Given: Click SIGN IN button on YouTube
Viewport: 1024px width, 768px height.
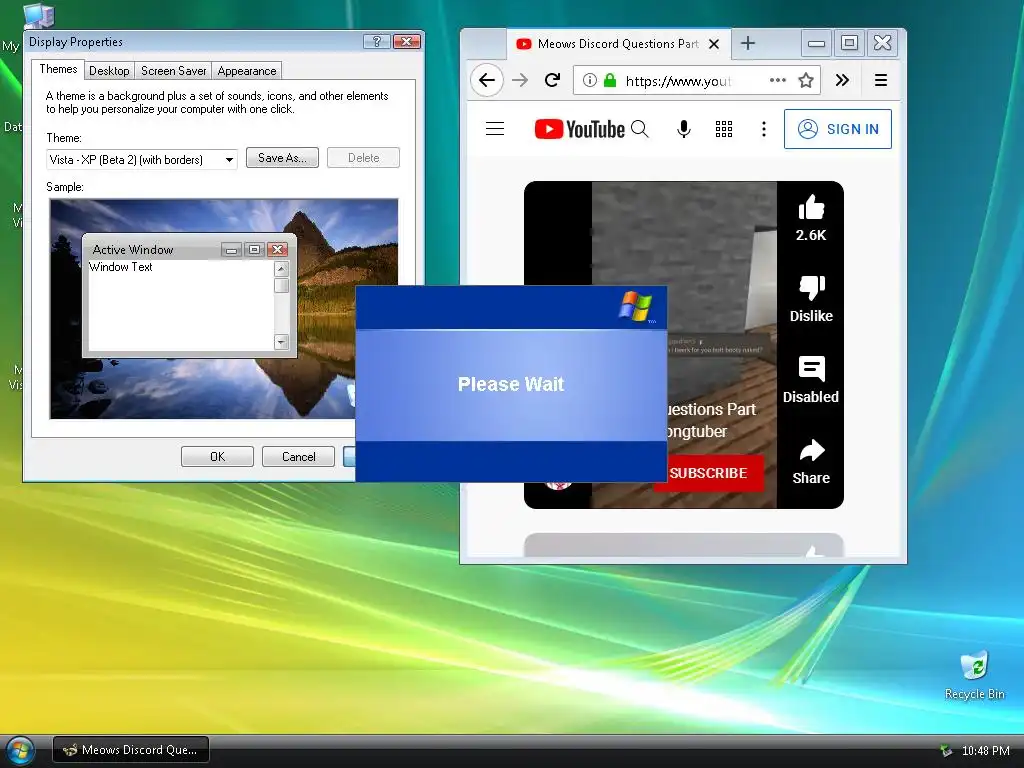Looking at the screenshot, I should point(838,129).
